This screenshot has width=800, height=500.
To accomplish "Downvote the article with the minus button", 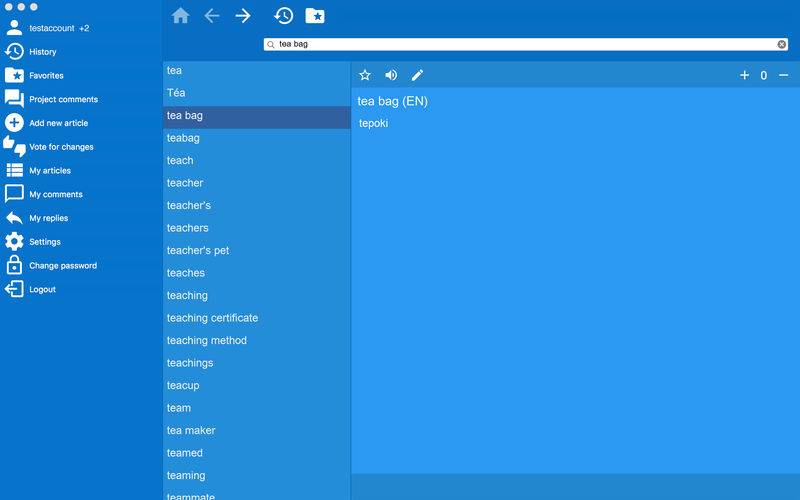I will 783,75.
